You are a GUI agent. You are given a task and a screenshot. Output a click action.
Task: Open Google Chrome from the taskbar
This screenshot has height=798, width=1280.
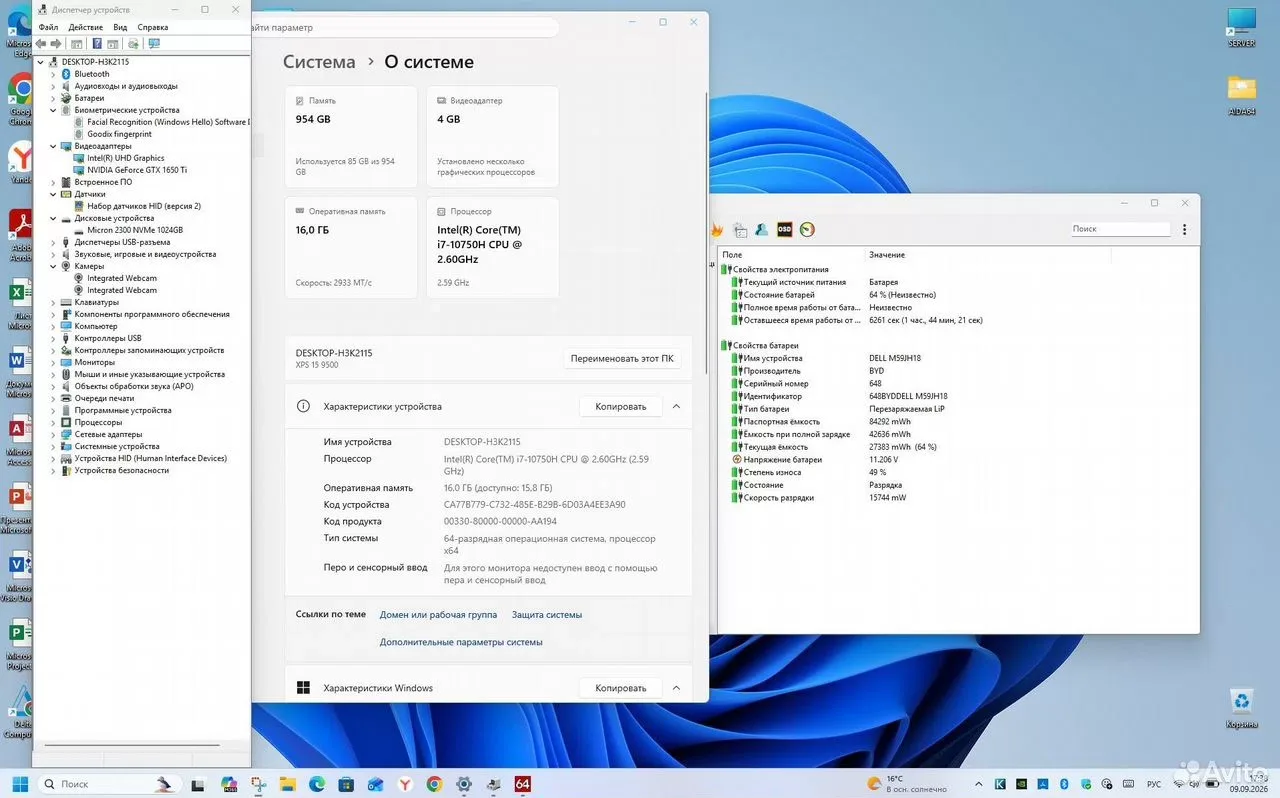[434, 784]
